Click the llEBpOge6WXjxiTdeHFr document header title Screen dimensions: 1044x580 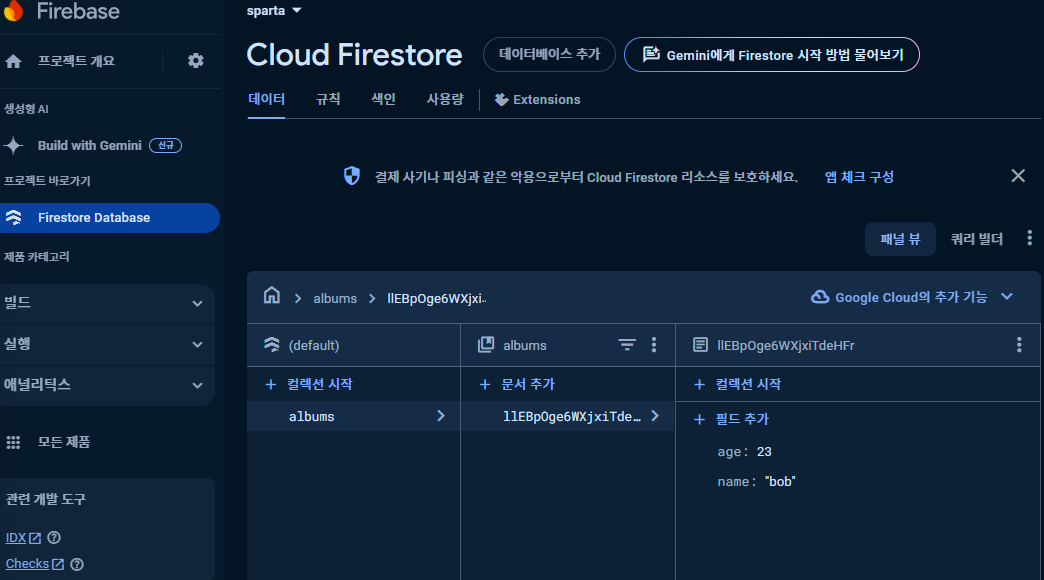(786, 345)
